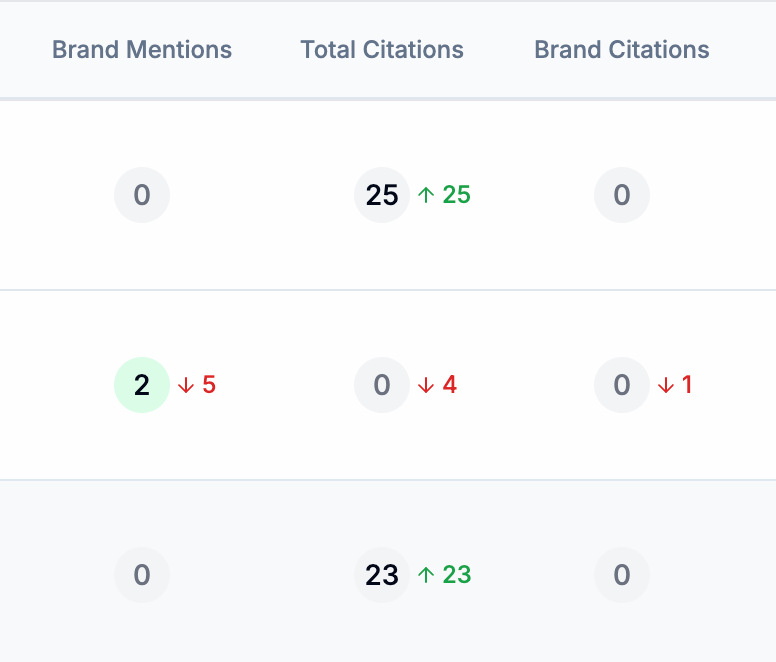Screen dimensions: 776x662
Task: Click the 25 Total Citations badge
Action: (382, 195)
